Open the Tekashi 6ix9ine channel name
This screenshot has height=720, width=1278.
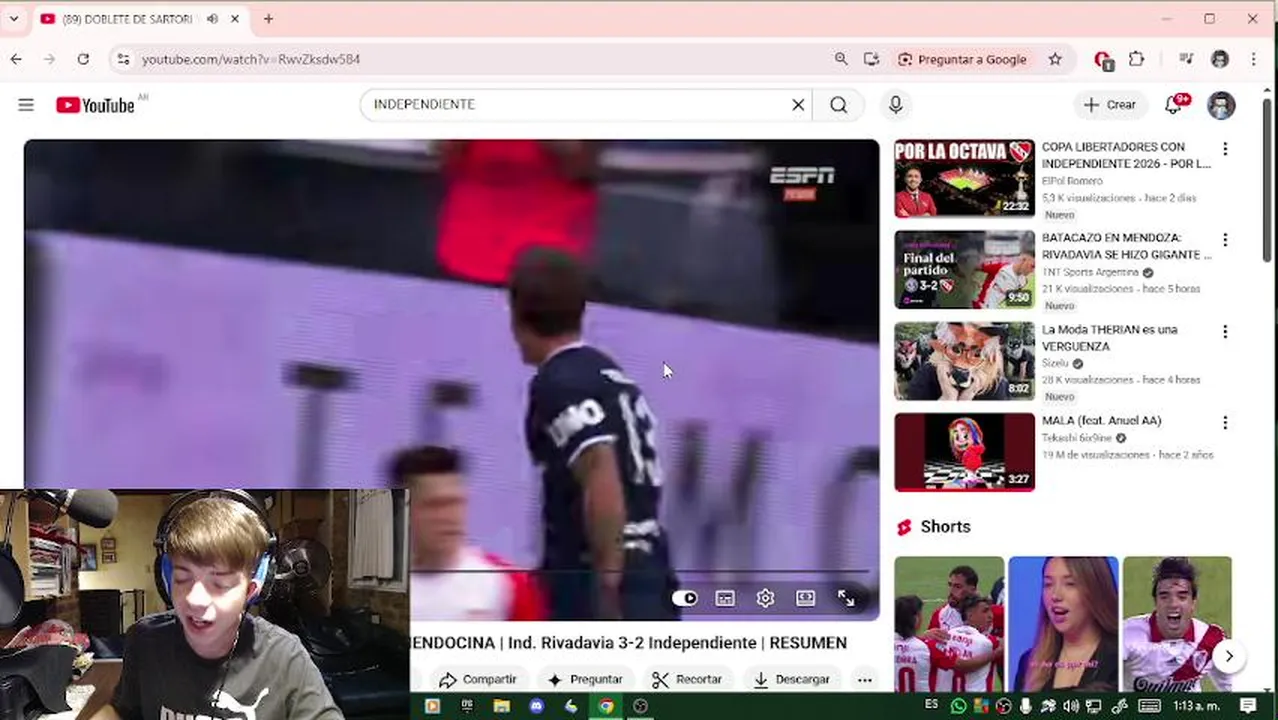(1077, 438)
